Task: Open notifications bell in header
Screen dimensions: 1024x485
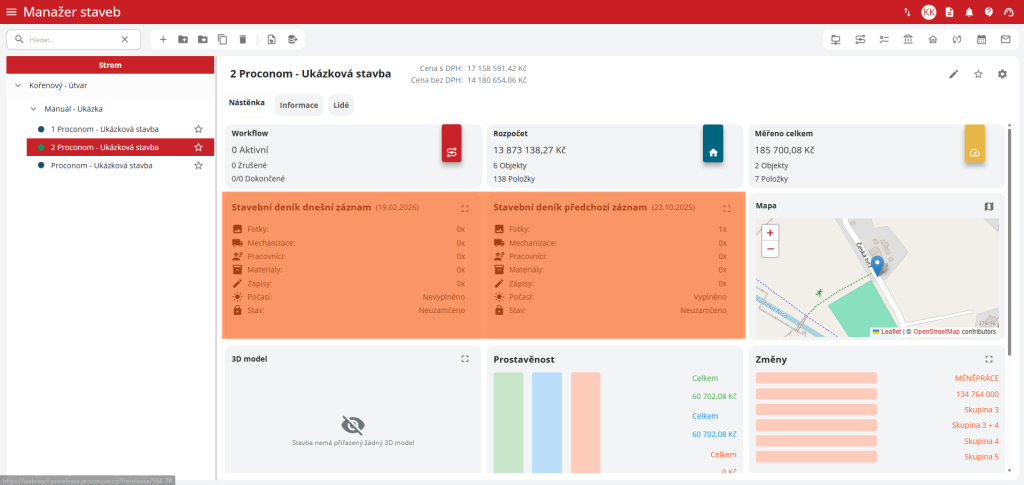Action: 968,12
